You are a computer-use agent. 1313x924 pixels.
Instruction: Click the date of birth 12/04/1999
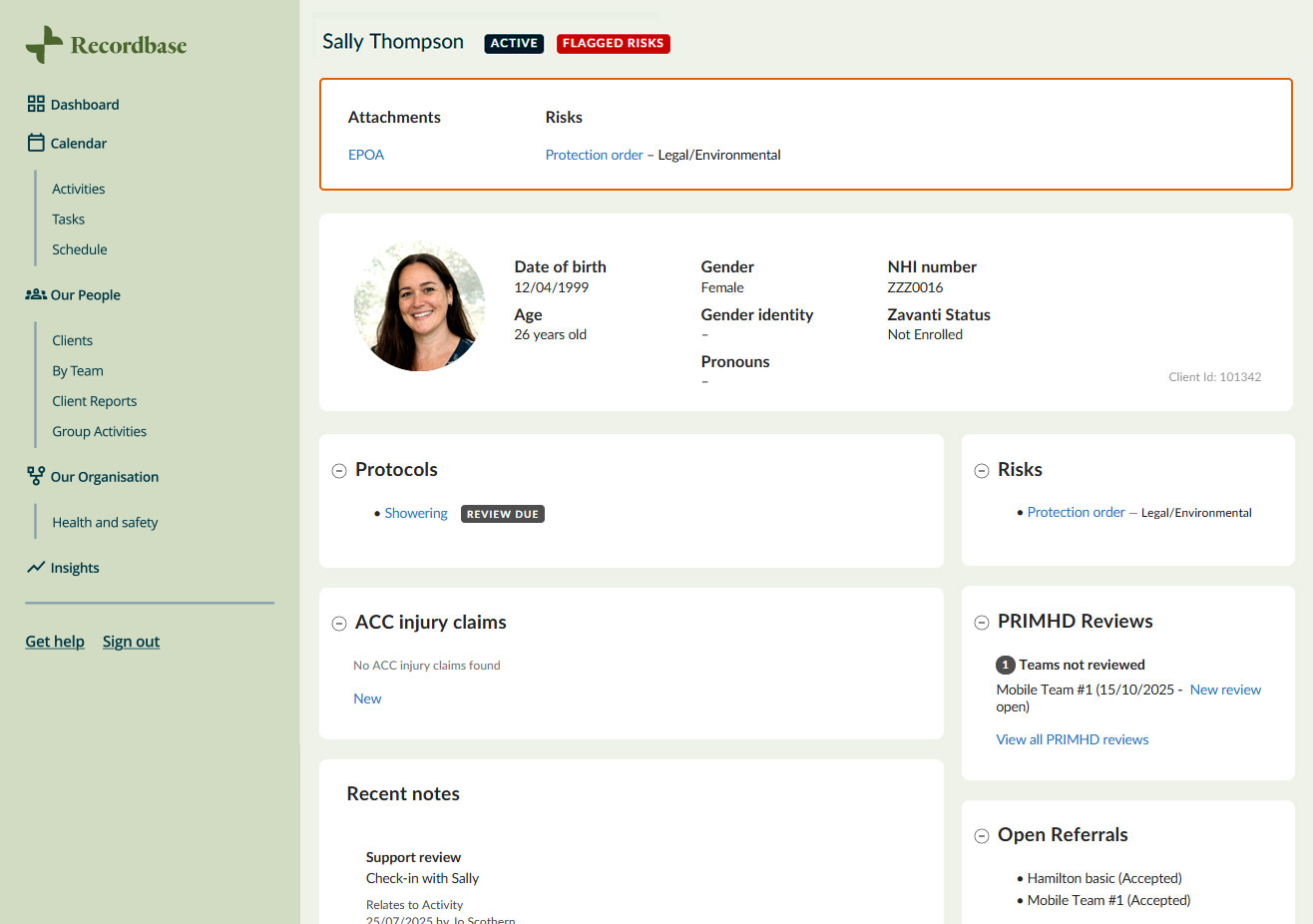tap(552, 287)
